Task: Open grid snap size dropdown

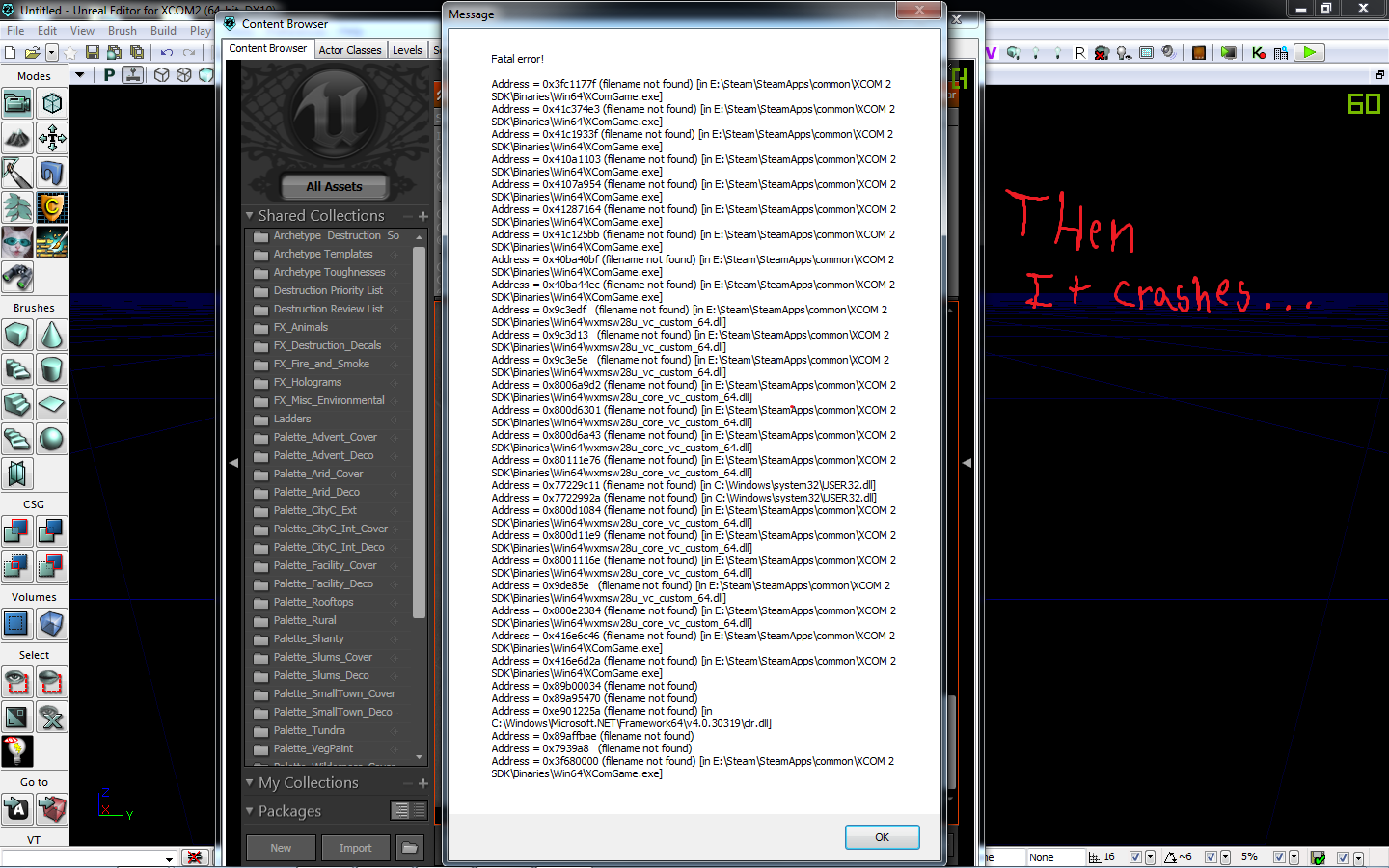Action: coord(1150,857)
